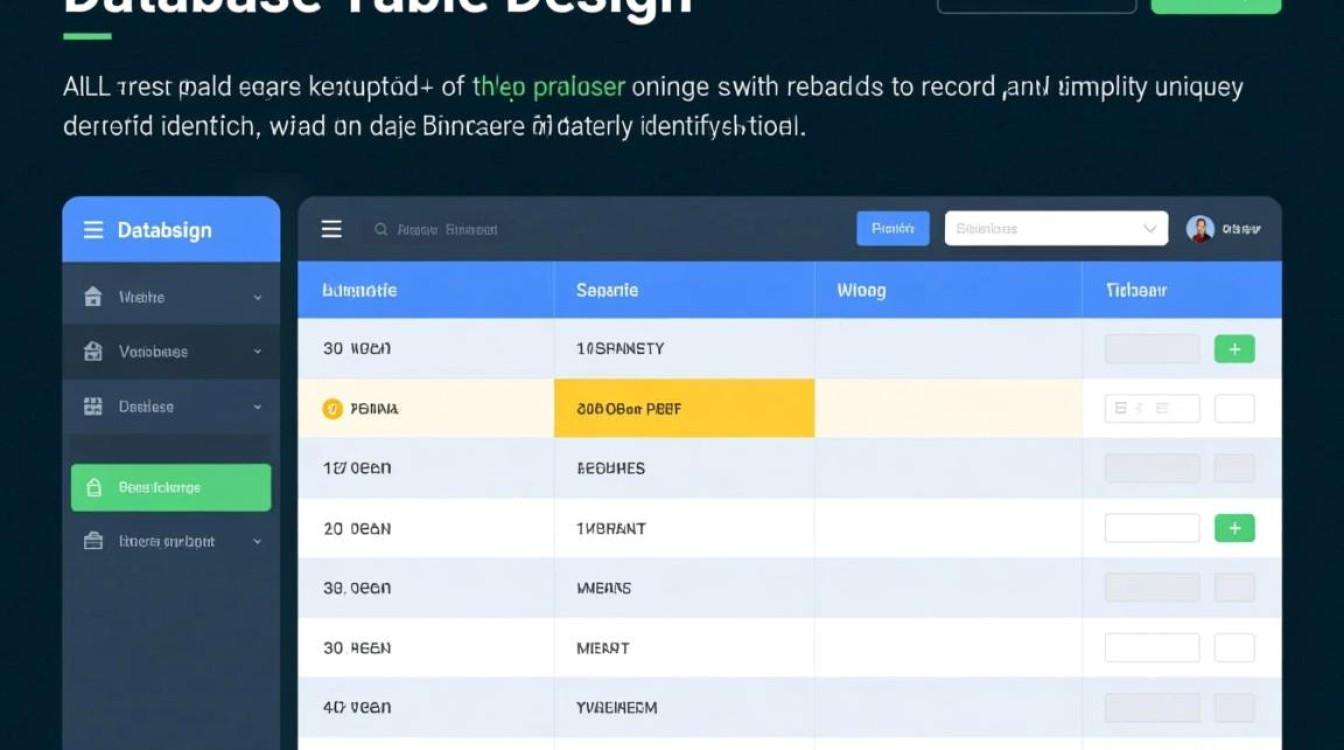The image size is (1344, 750).
Task: Click the green plus button in first table row
Action: [1234, 349]
